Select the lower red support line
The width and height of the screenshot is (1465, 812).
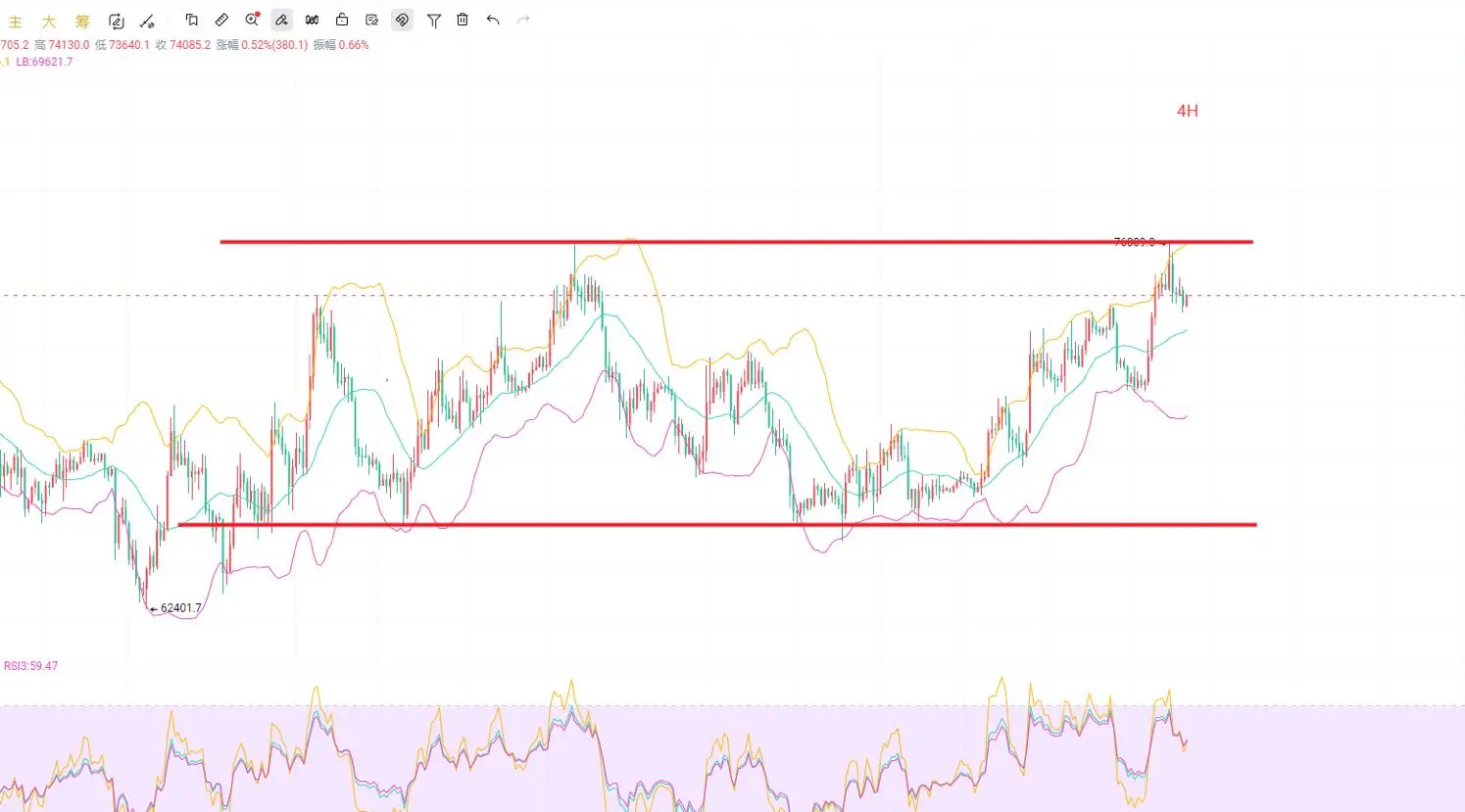point(716,525)
